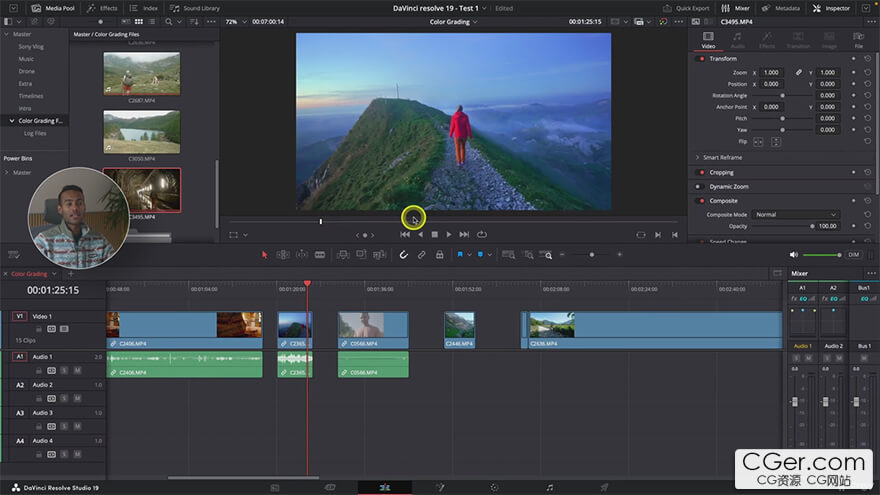Click the Quick Export button
The image size is (880, 495).
click(686, 8)
